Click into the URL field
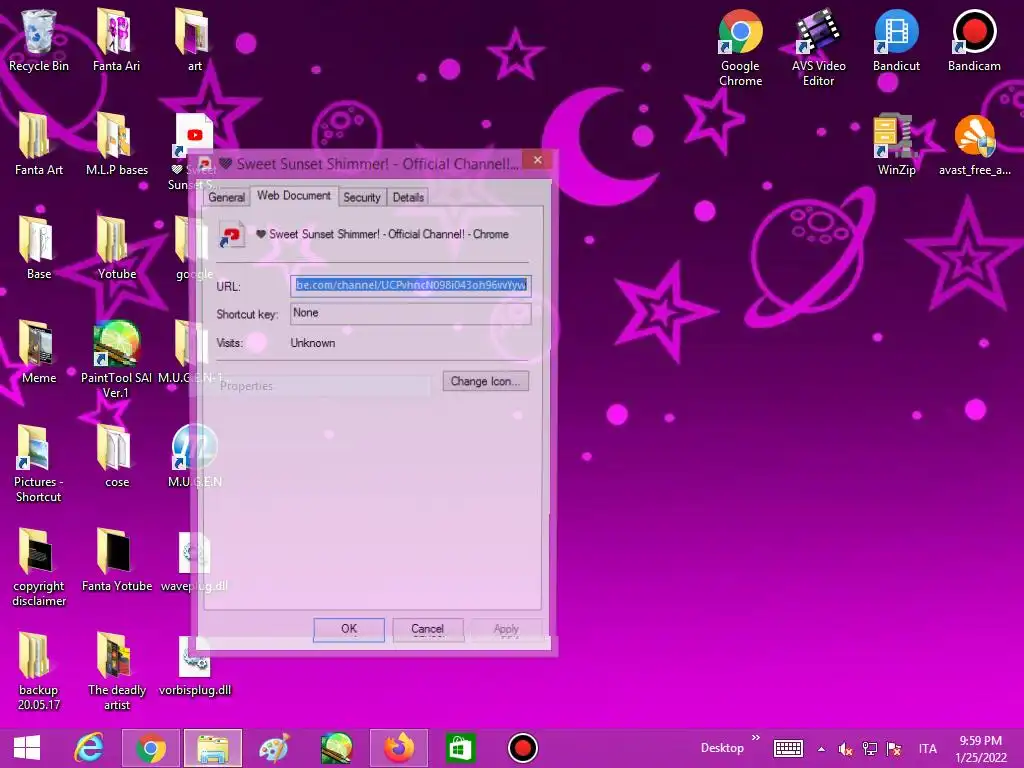This screenshot has width=1024, height=768. point(411,285)
